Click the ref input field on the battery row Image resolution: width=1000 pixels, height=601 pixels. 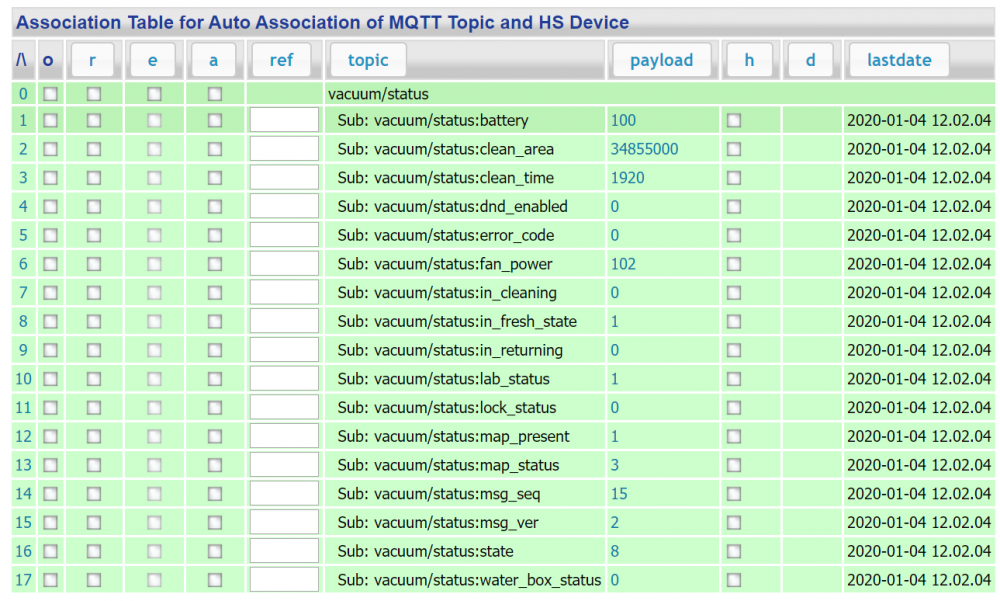283,120
